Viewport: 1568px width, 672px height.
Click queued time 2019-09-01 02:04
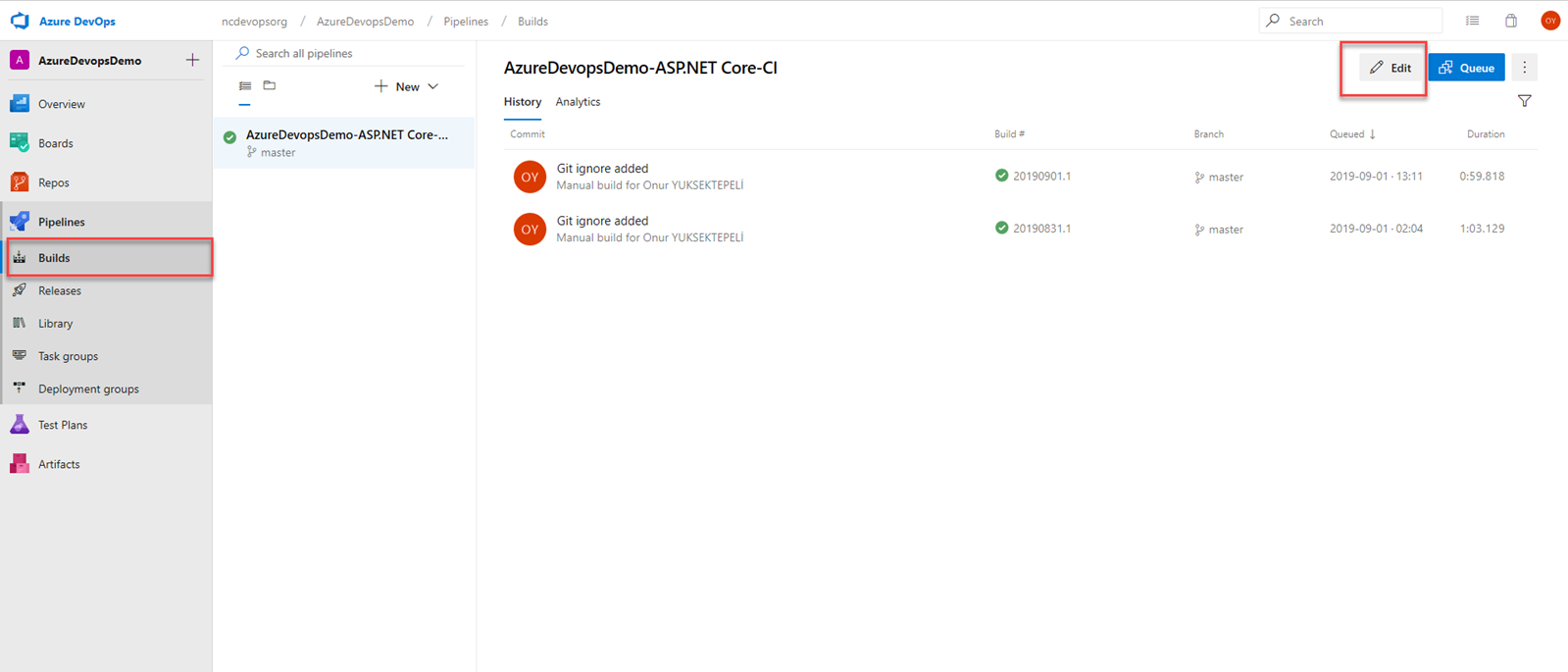point(1376,229)
